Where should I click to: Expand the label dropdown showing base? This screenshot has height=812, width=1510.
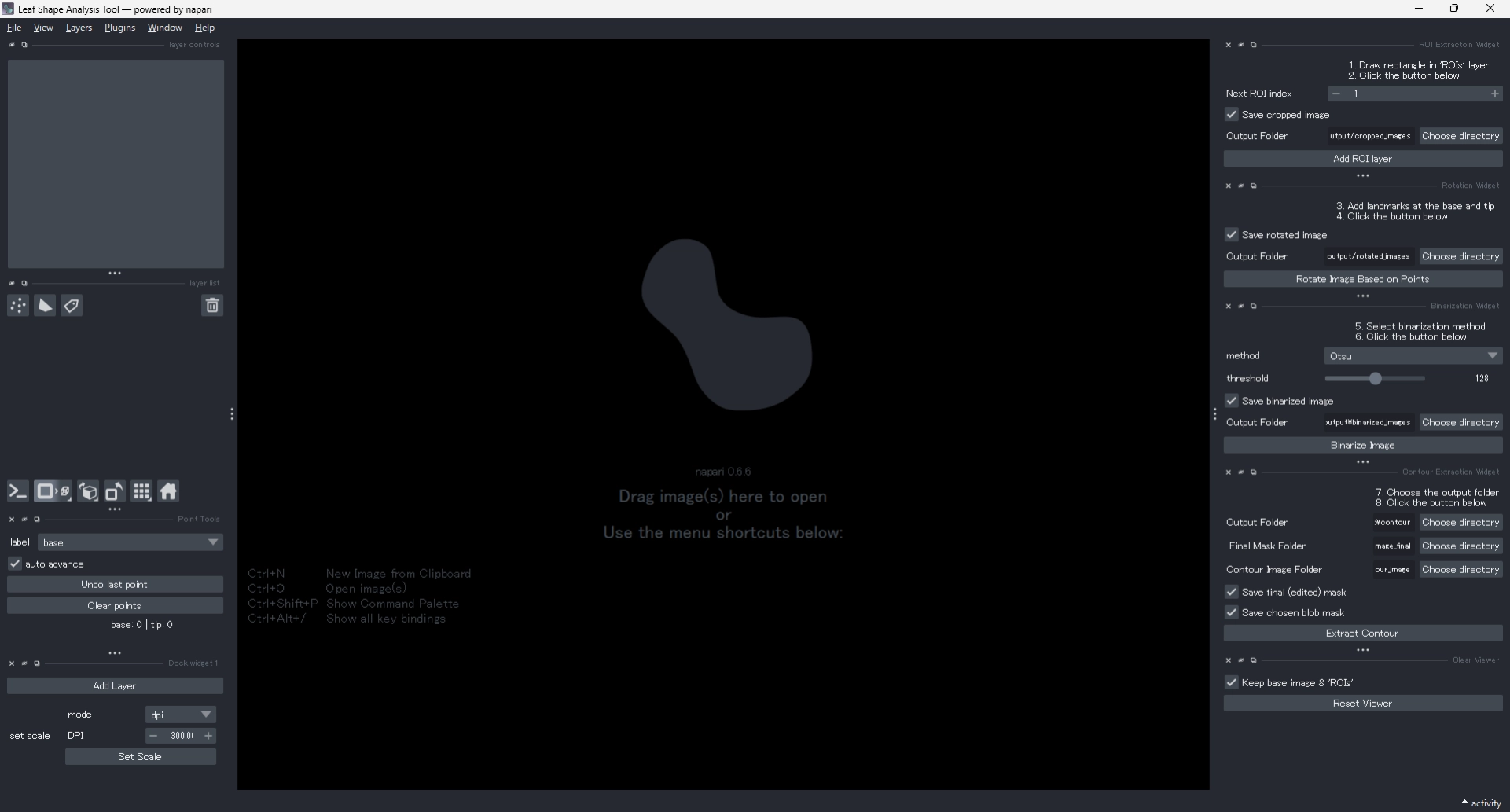click(130, 542)
